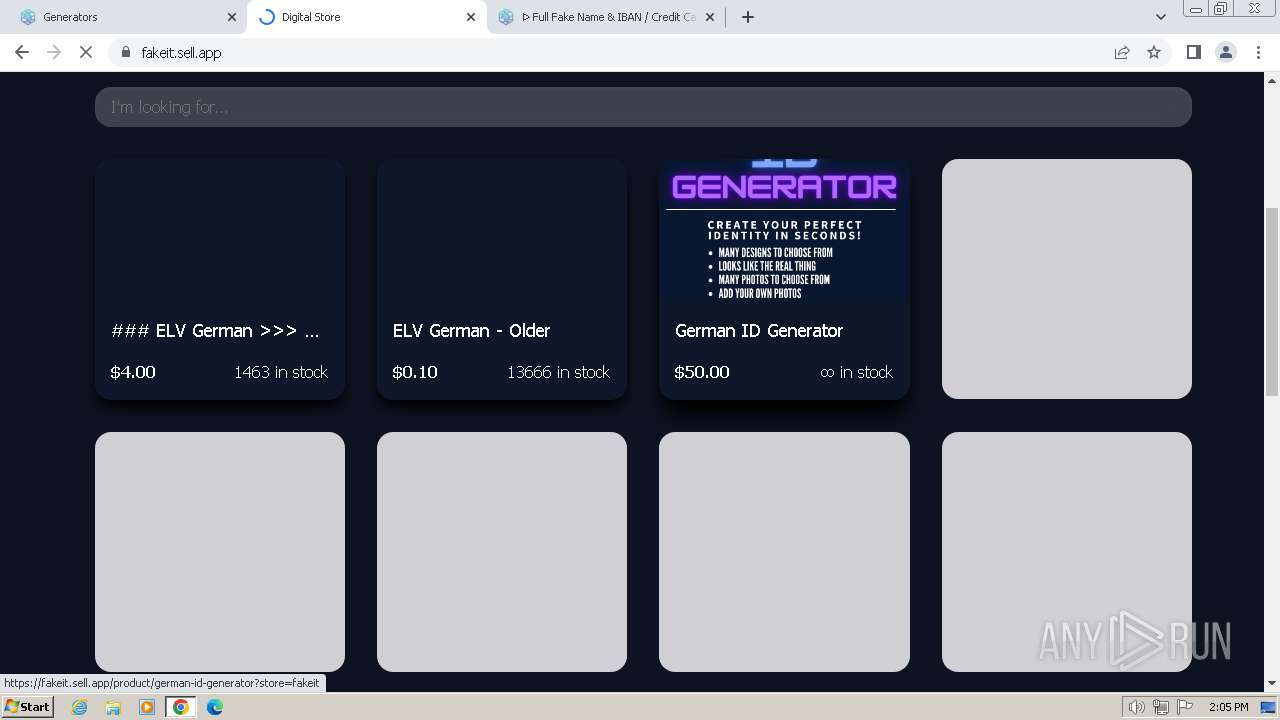Click the ID Generator banner image

(784, 231)
